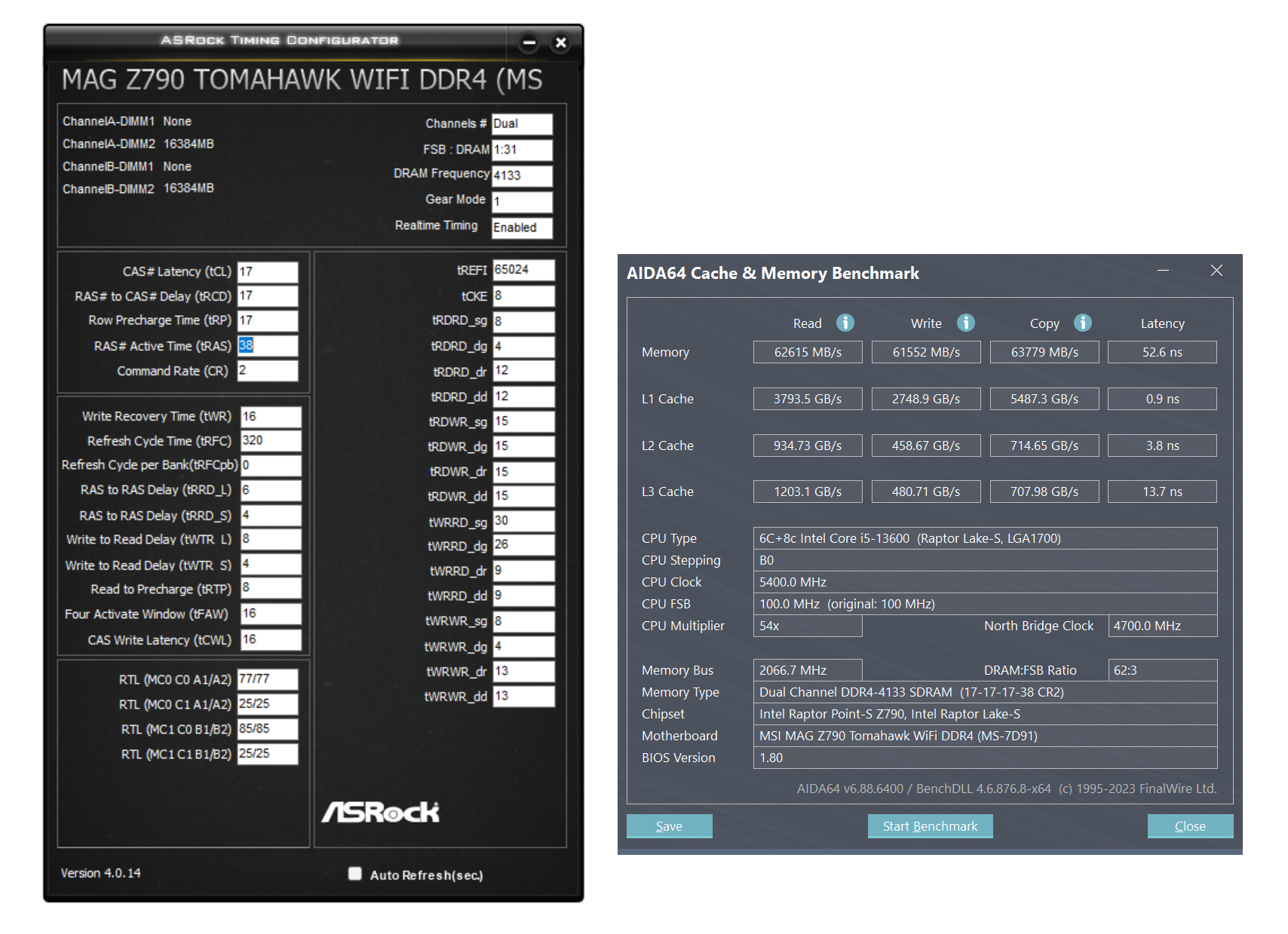This screenshot has height=934, width=1288.
Task: Click the tWRWR_sg value field
Action: (523, 621)
